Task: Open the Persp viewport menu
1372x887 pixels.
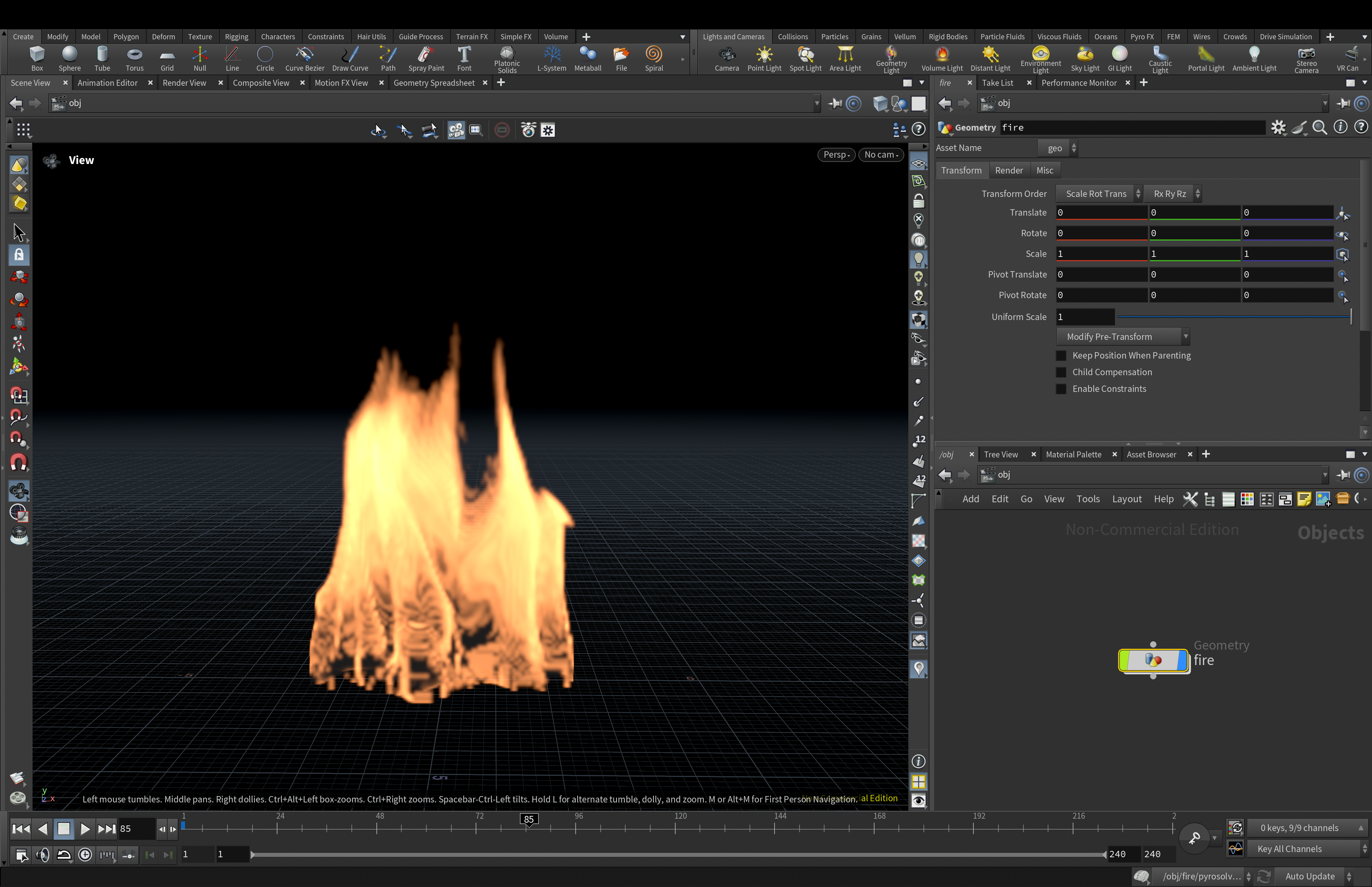Action: tap(836, 154)
